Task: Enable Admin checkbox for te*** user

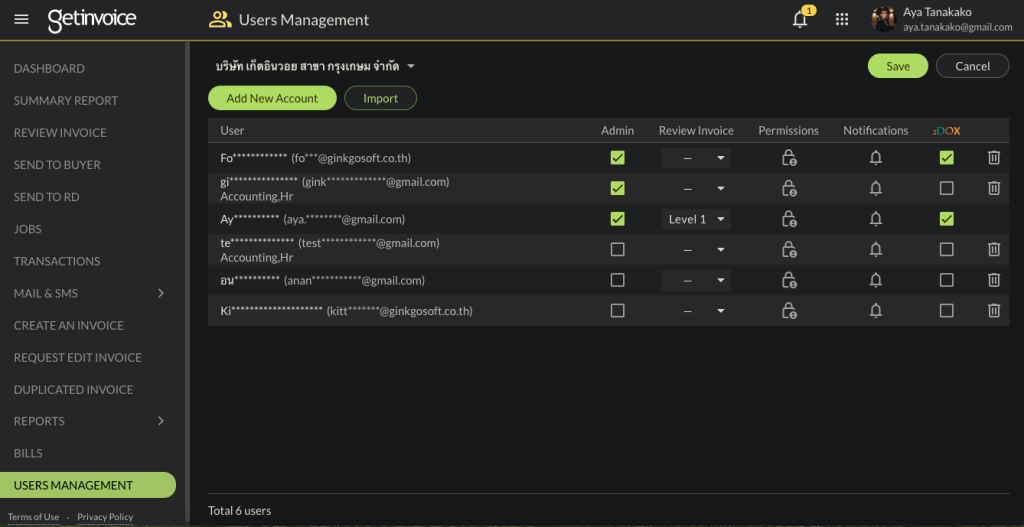Action: coord(617,250)
